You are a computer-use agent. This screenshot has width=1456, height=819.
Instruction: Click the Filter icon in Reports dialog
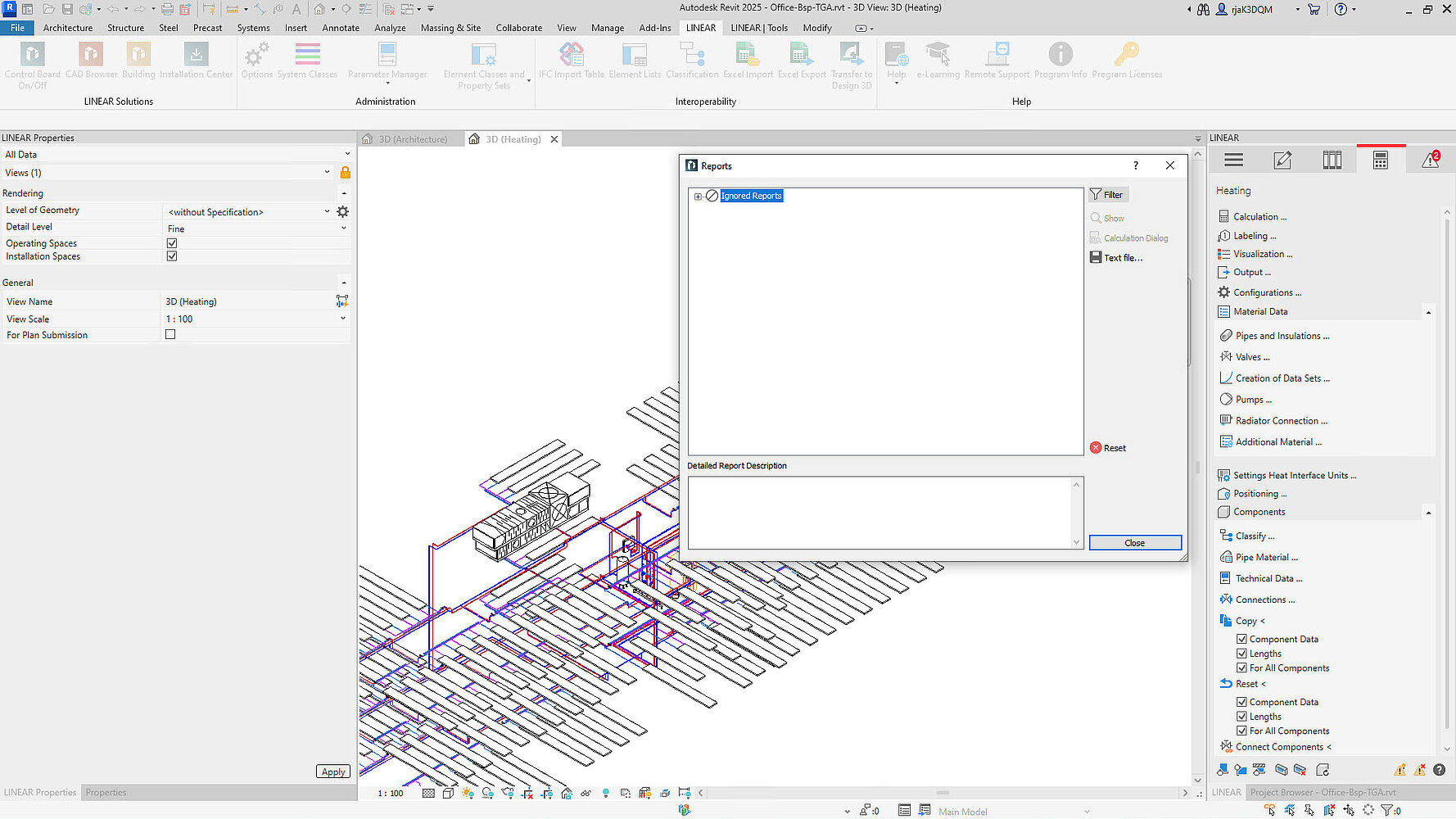[1096, 195]
